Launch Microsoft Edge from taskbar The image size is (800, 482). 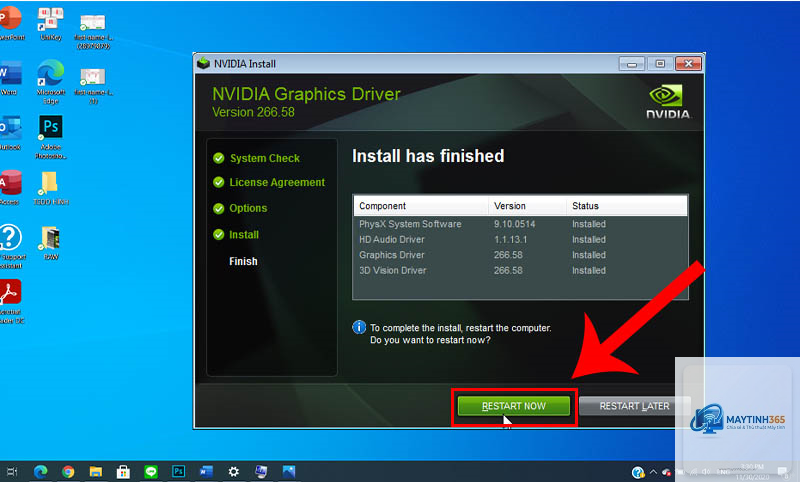[41, 472]
